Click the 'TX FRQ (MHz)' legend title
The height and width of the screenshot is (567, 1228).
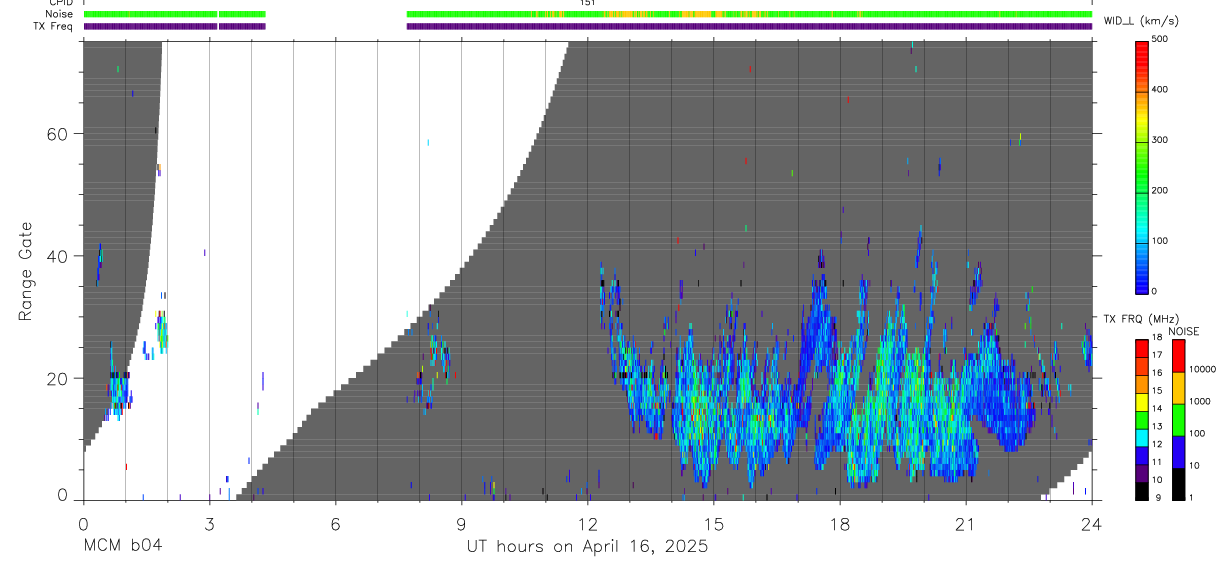(x=1140, y=319)
